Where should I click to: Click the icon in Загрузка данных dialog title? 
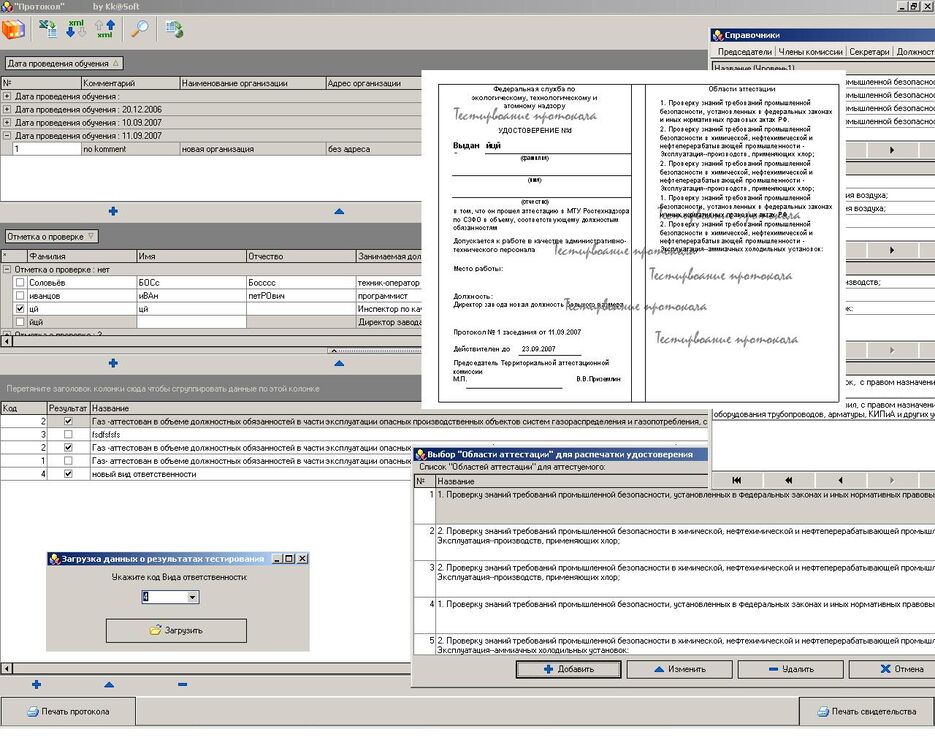[x=54, y=559]
